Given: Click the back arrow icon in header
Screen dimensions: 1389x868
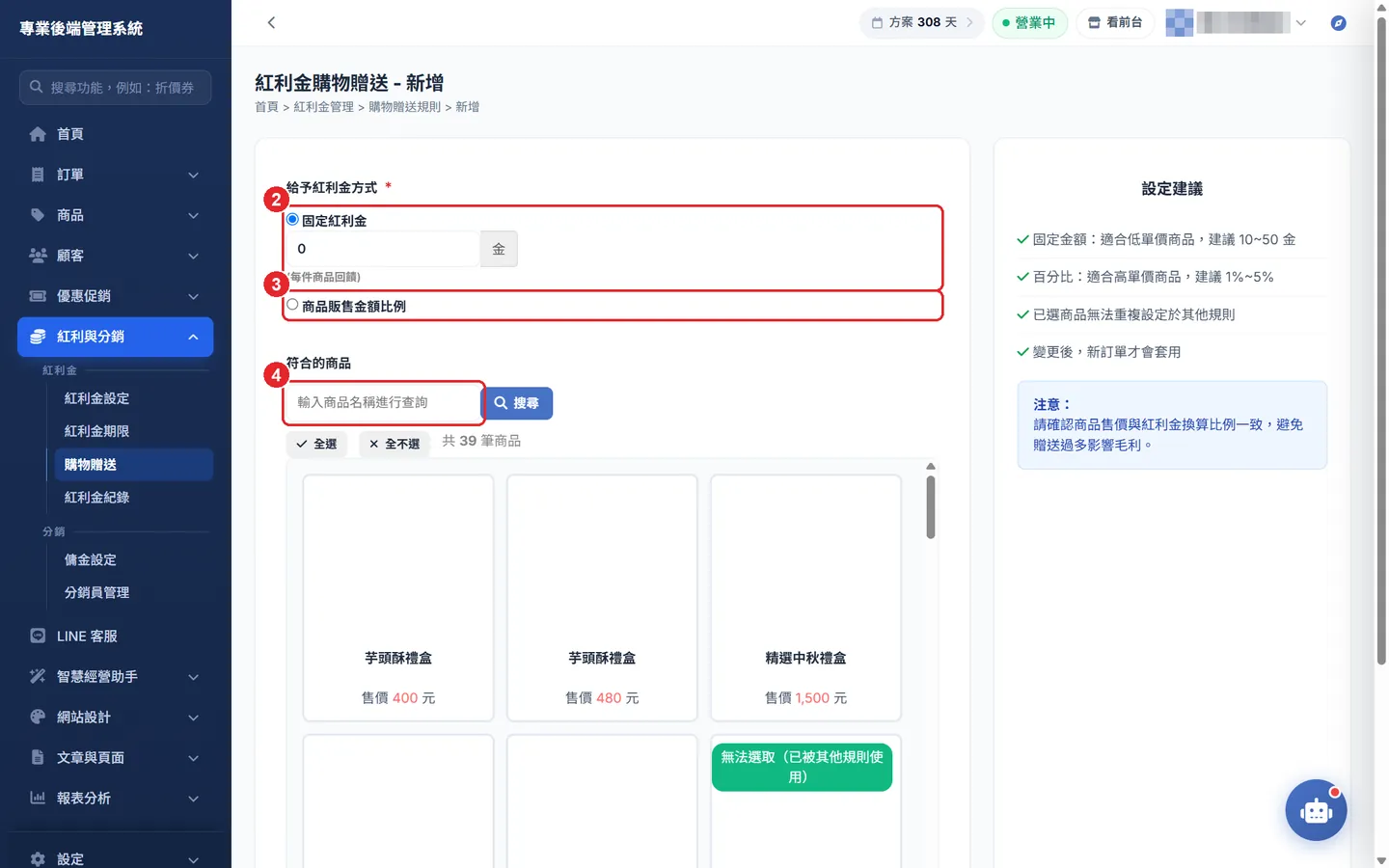Looking at the screenshot, I should coord(271,22).
